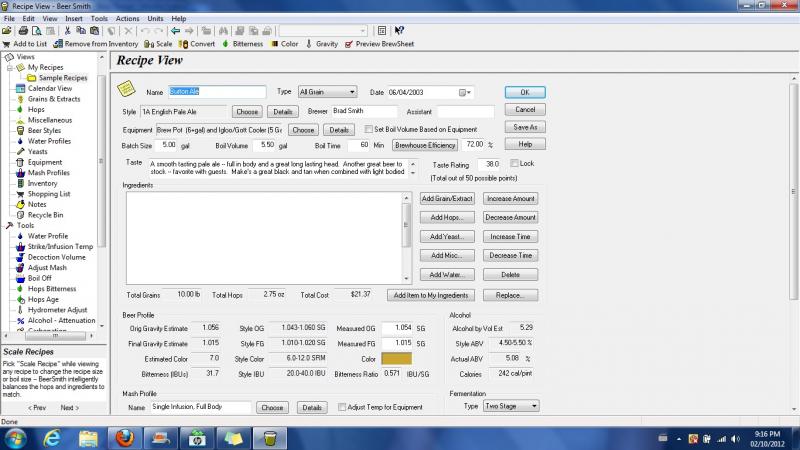This screenshot has width=800, height=450.
Task: Click the Convert recipe toolbar button
Action: [196, 44]
